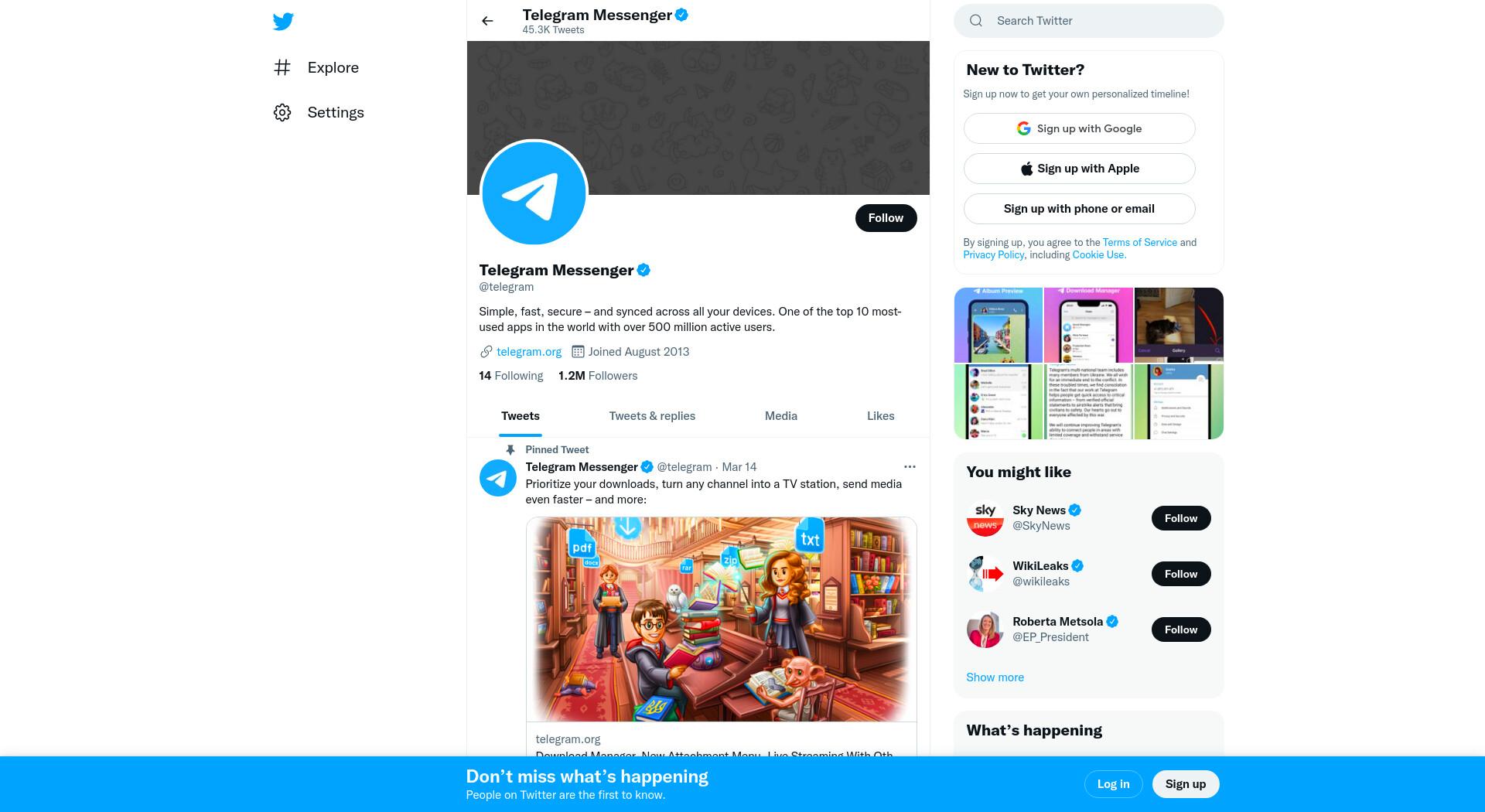This screenshot has height=812, width=1485.
Task: Focus the Search Twitter field
Action: tap(1089, 21)
